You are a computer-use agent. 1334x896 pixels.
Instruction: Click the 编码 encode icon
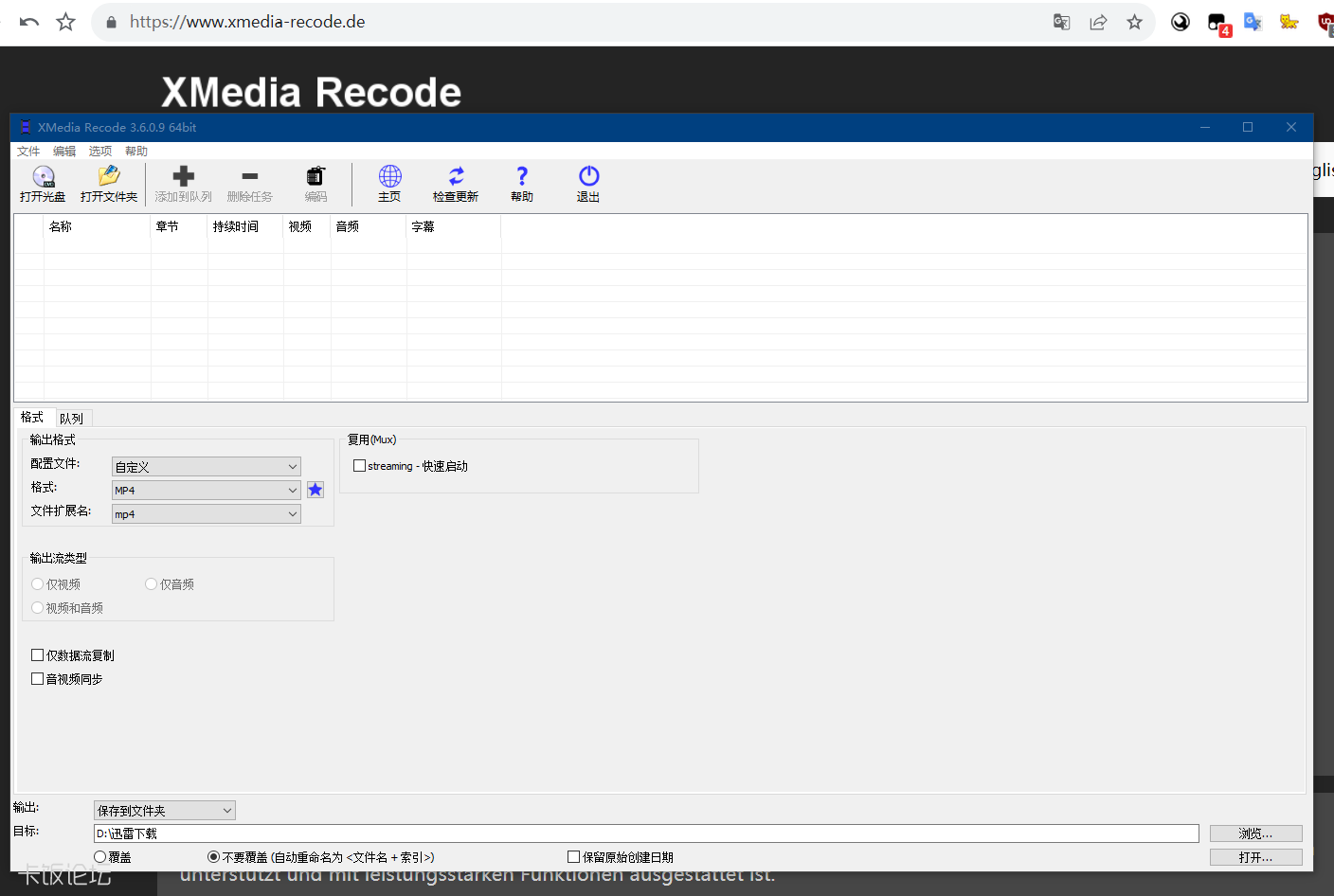tap(315, 176)
